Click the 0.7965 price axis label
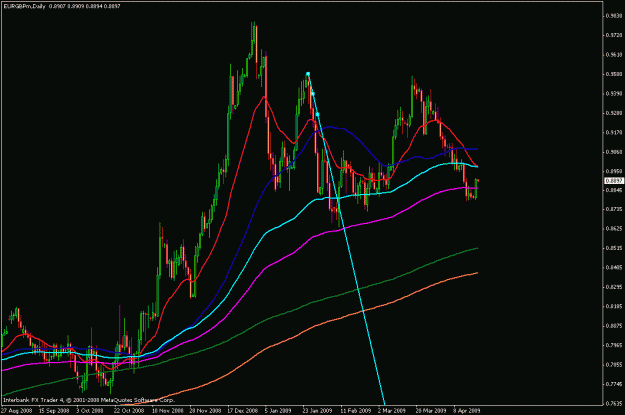This screenshot has width=625, height=415. 614,345
